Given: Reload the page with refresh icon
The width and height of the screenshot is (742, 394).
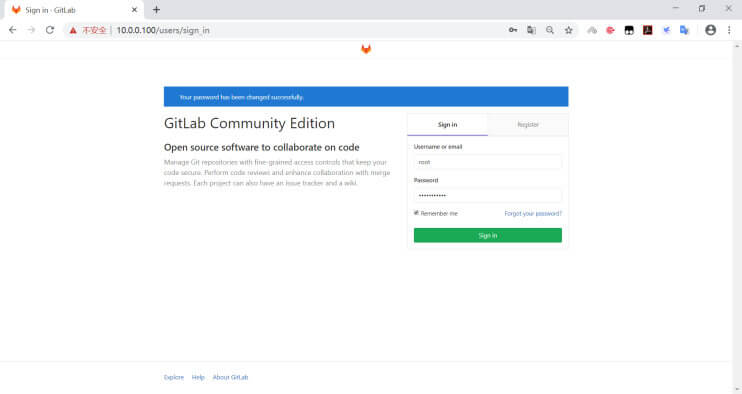Looking at the screenshot, I should pyautogui.click(x=50, y=30).
